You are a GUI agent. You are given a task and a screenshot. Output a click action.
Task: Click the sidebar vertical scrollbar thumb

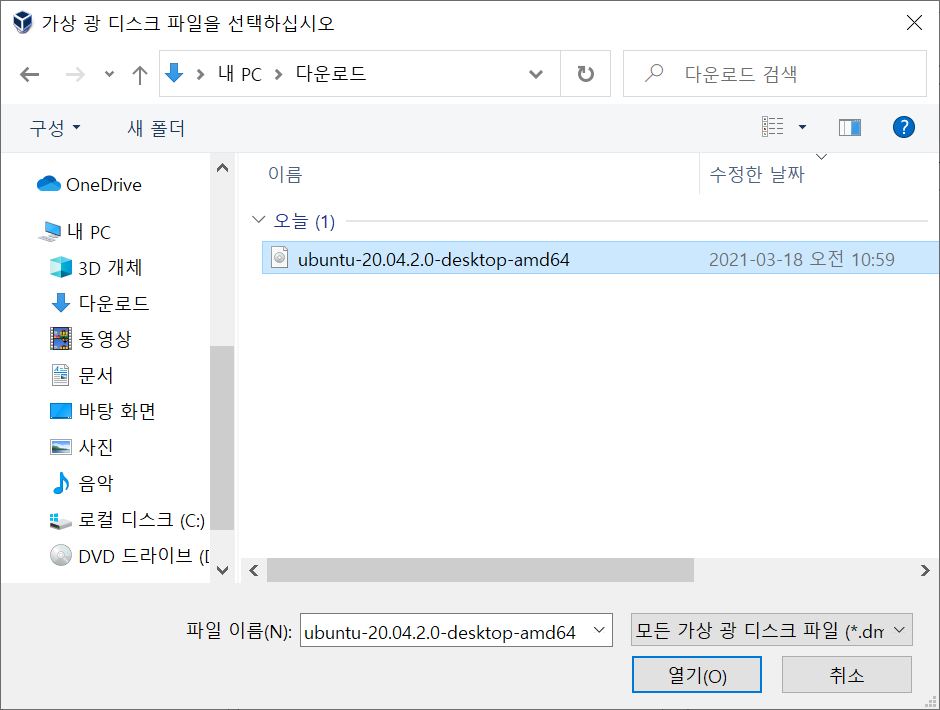click(x=222, y=438)
